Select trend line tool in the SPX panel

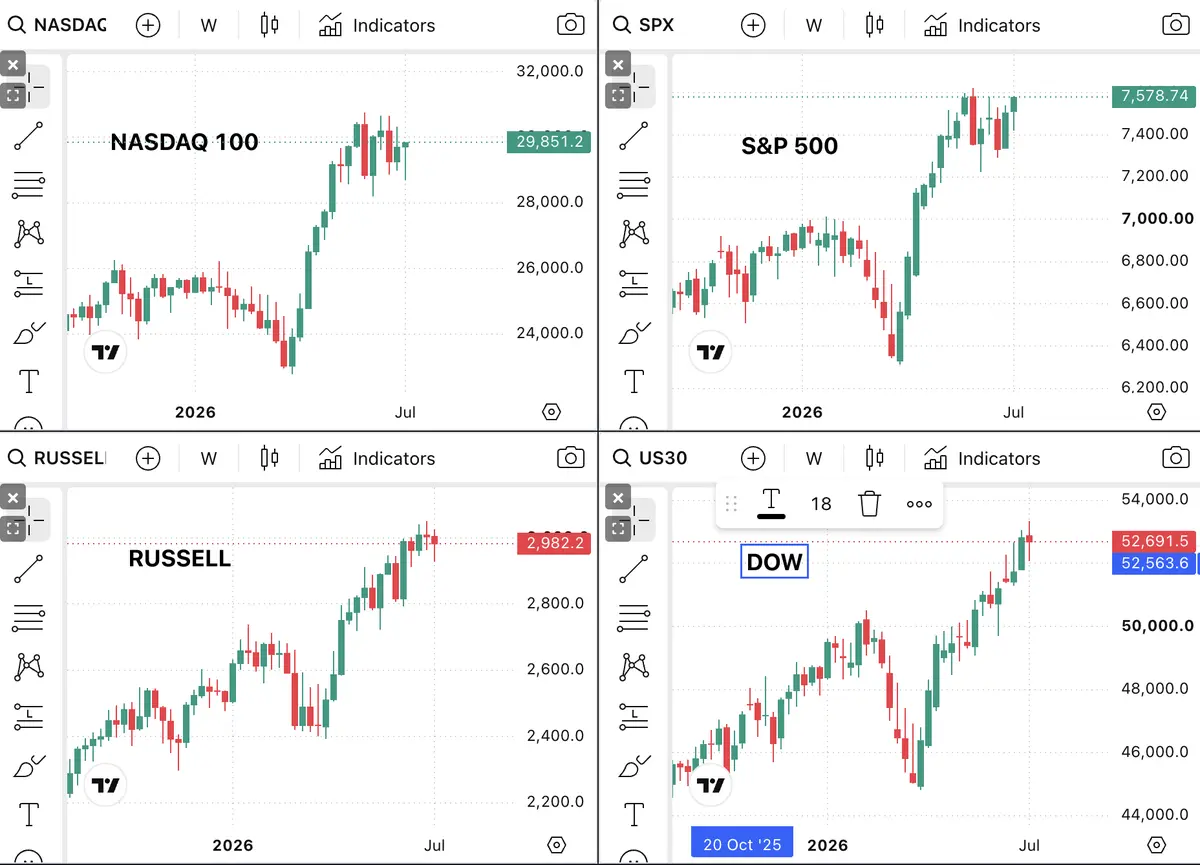tap(633, 136)
